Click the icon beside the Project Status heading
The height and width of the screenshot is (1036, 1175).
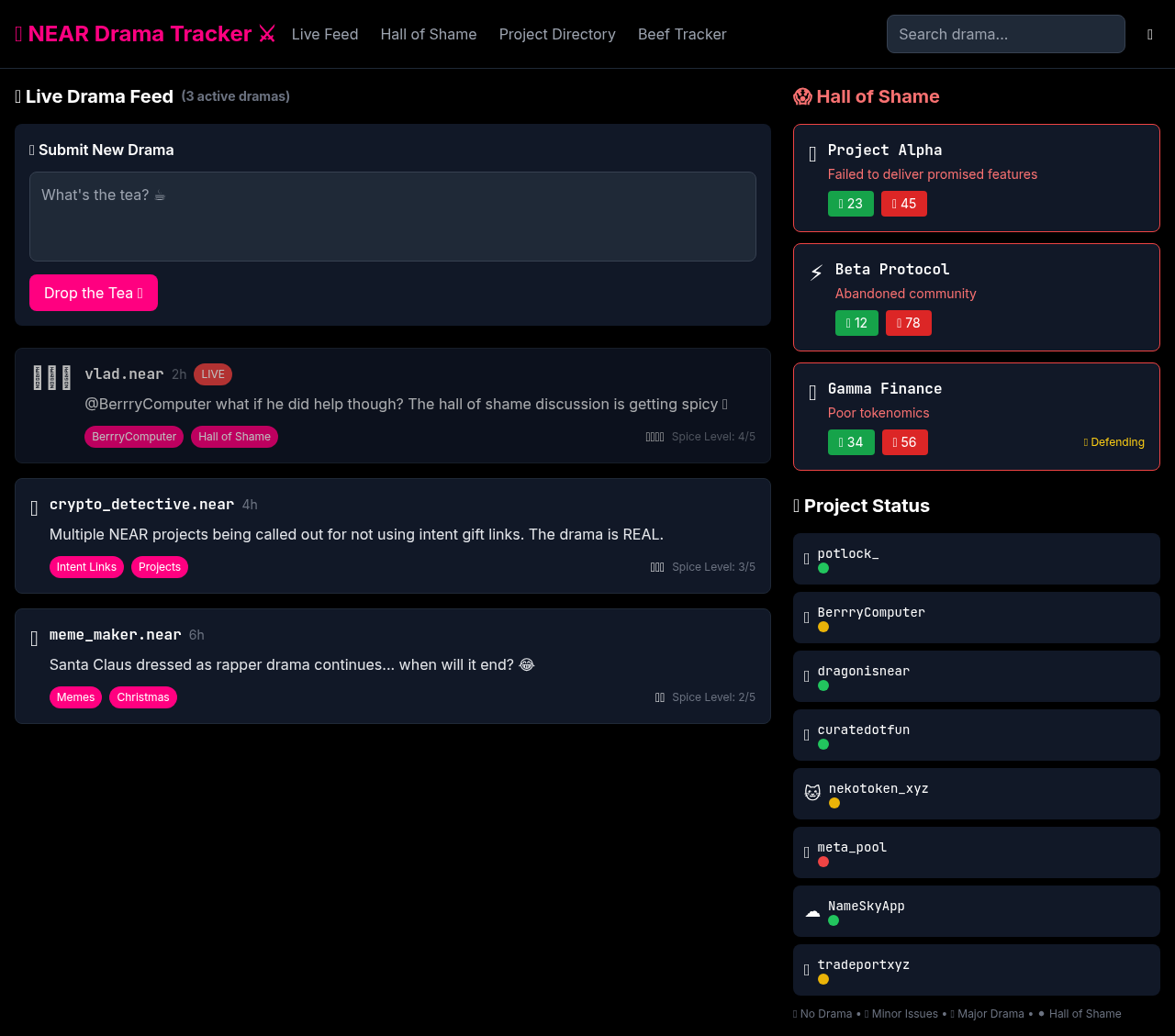(x=796, y=506)
